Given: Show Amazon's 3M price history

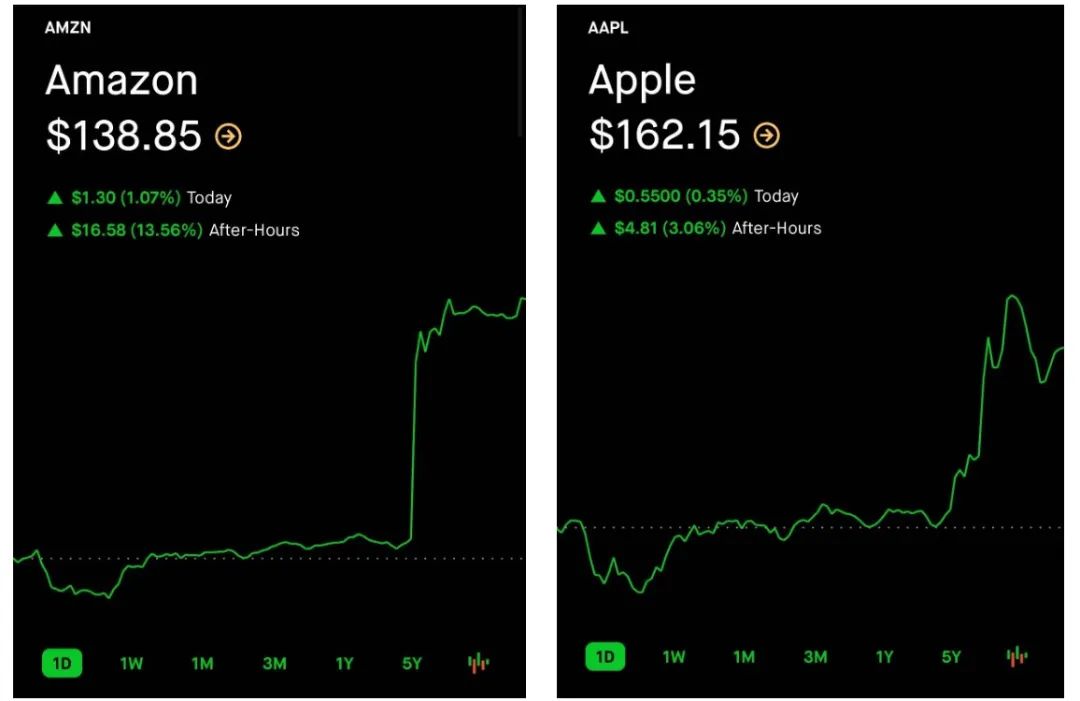Looking at the screenshot, I should (274, 662).
